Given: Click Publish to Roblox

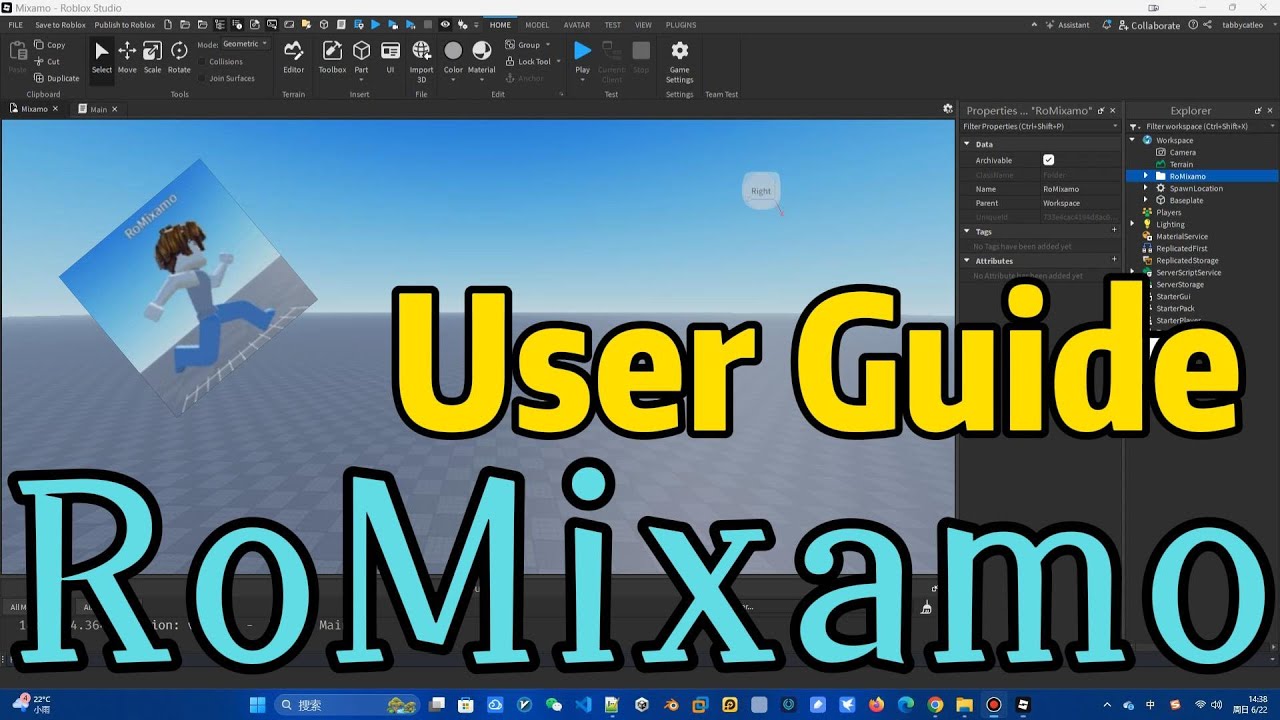Looking at the screenshot, I should pyautogui.click(x=125, y=25).
